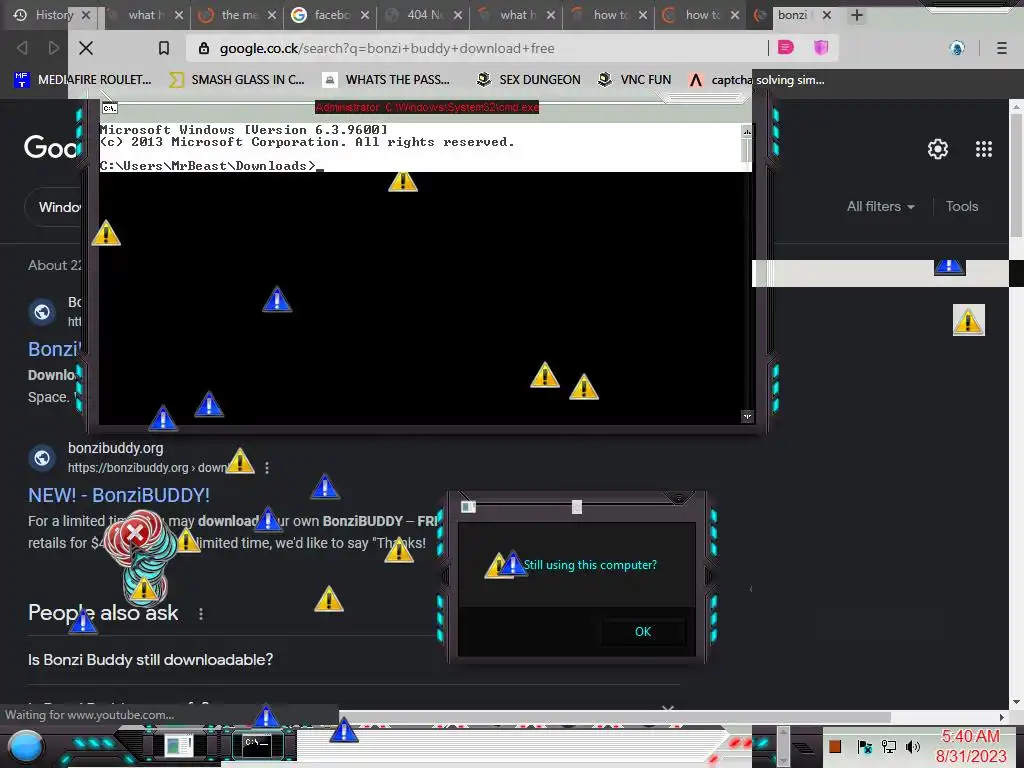Open the SMASH GLASS IN C... bookmark
The height and width of the screenshot is (768, 1024).
coord(236,80)
